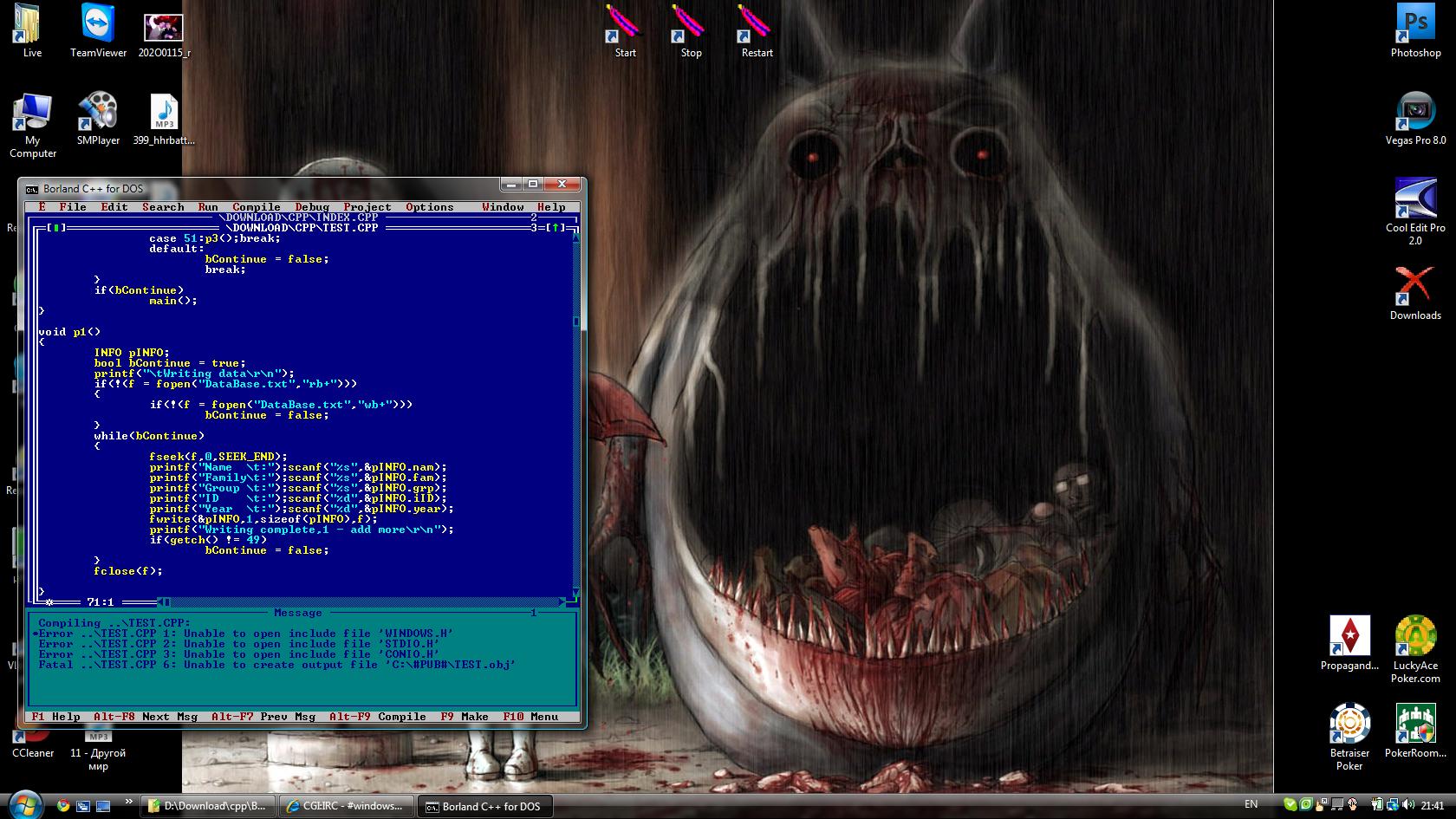Launch Cool Edit Pro 2.0 shortcut

1415,211
